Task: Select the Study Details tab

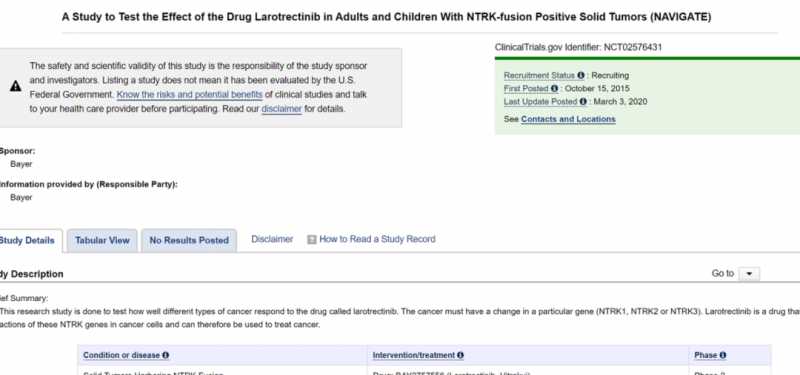Action: [x=27, y=241]
